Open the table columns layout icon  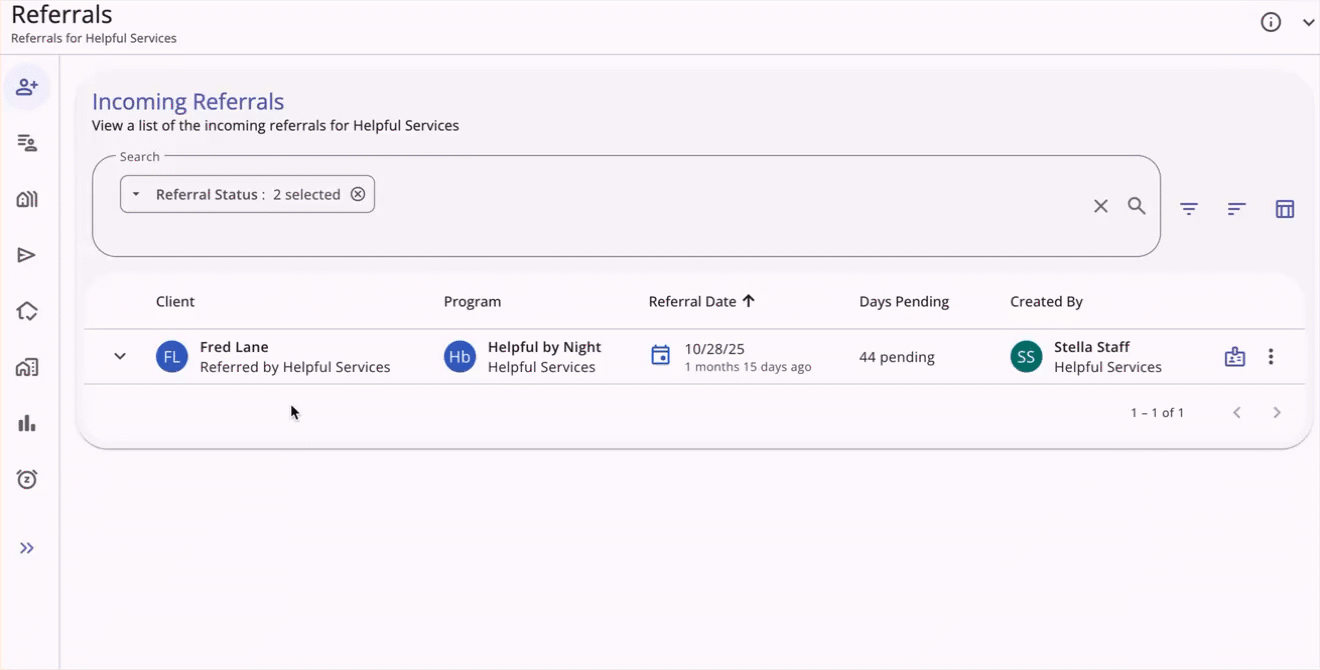1285,208
